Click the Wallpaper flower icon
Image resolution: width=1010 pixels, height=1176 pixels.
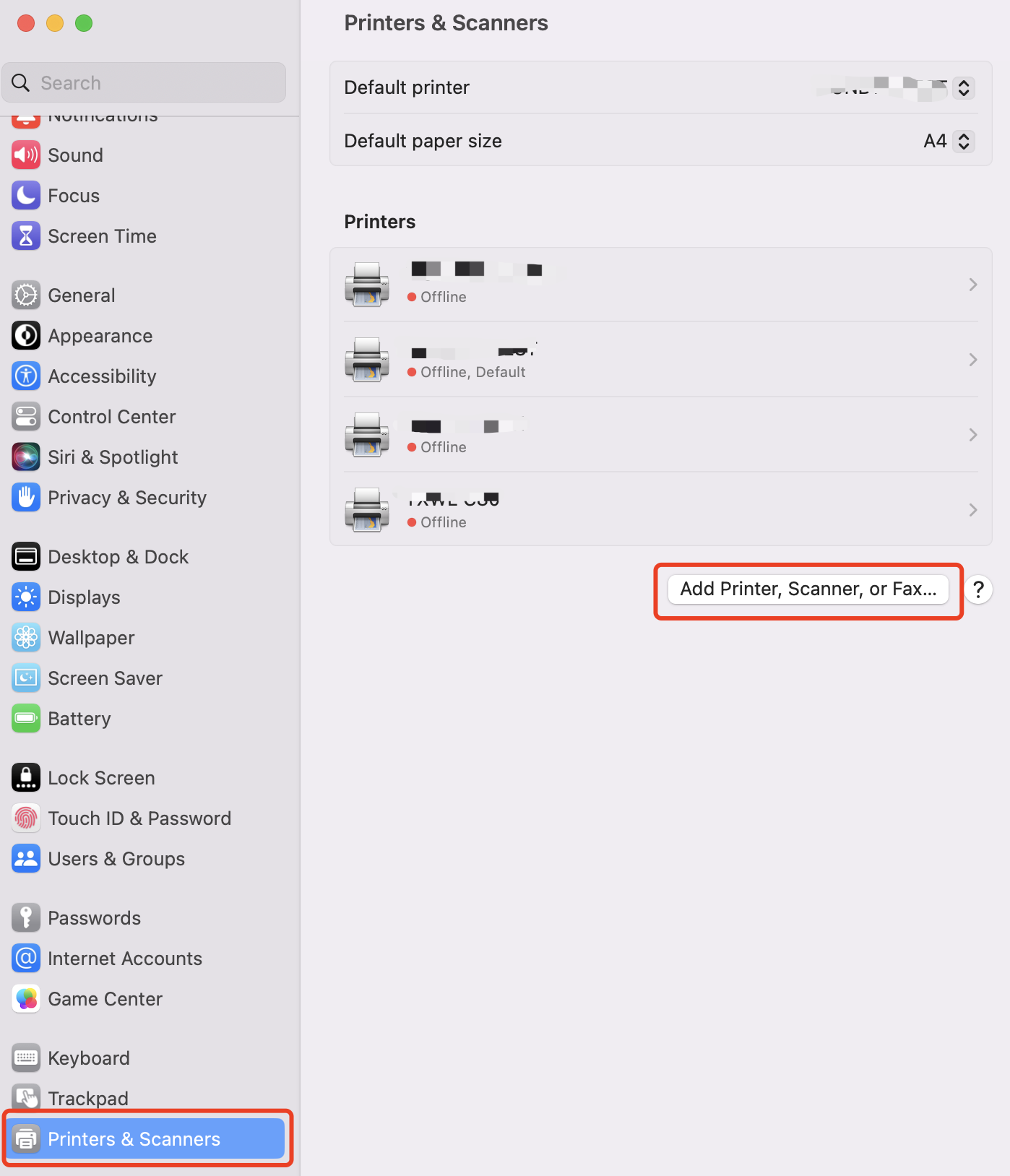[26, 638]
